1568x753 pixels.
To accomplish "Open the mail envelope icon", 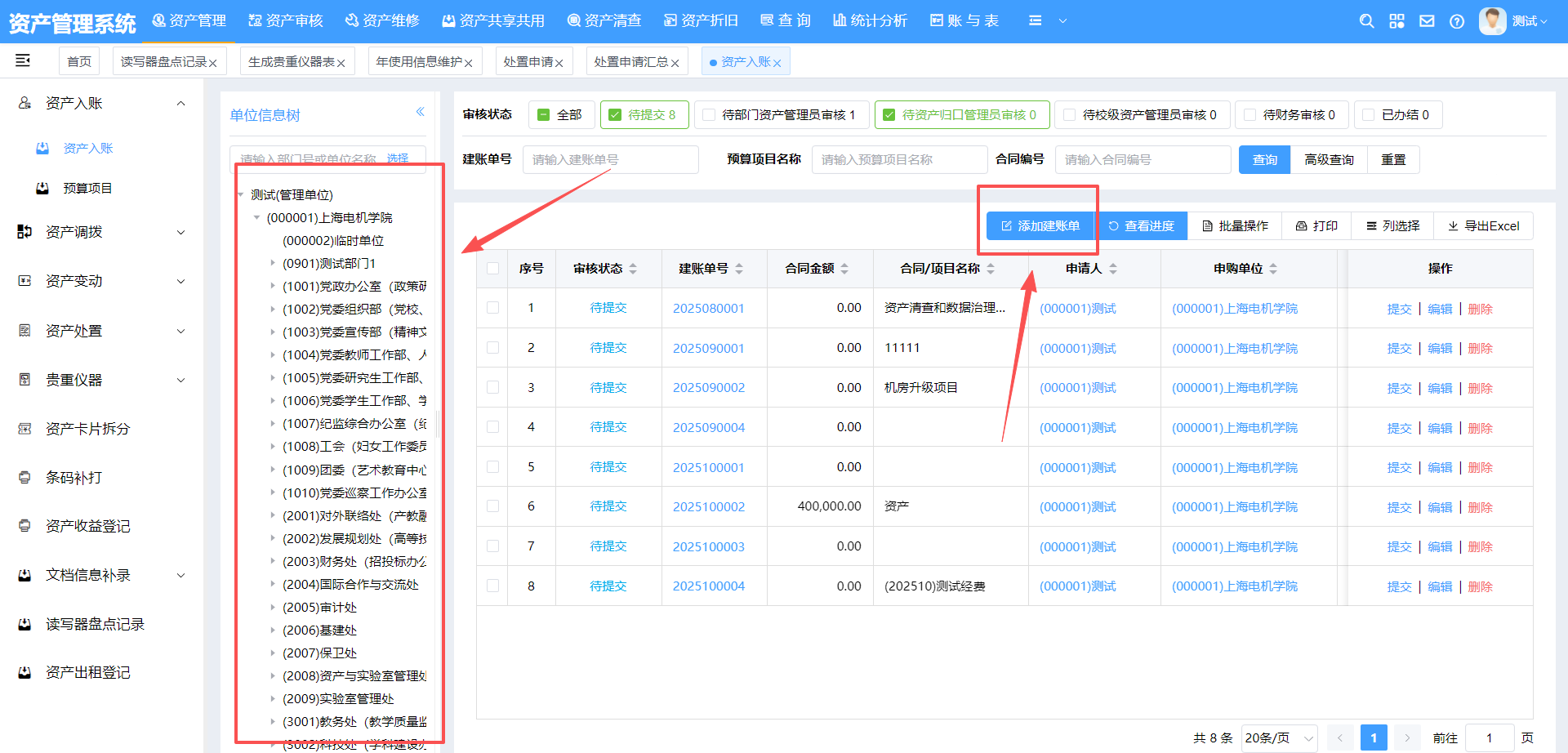I will pyautogui.click(x=1427, y=21).
